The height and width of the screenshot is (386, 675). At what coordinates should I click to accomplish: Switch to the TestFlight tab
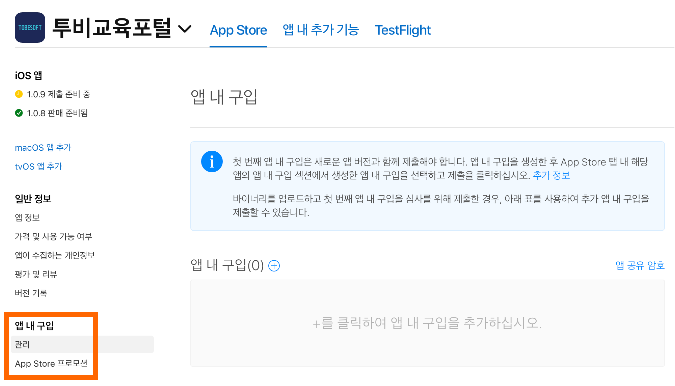(x=403, y=30)
